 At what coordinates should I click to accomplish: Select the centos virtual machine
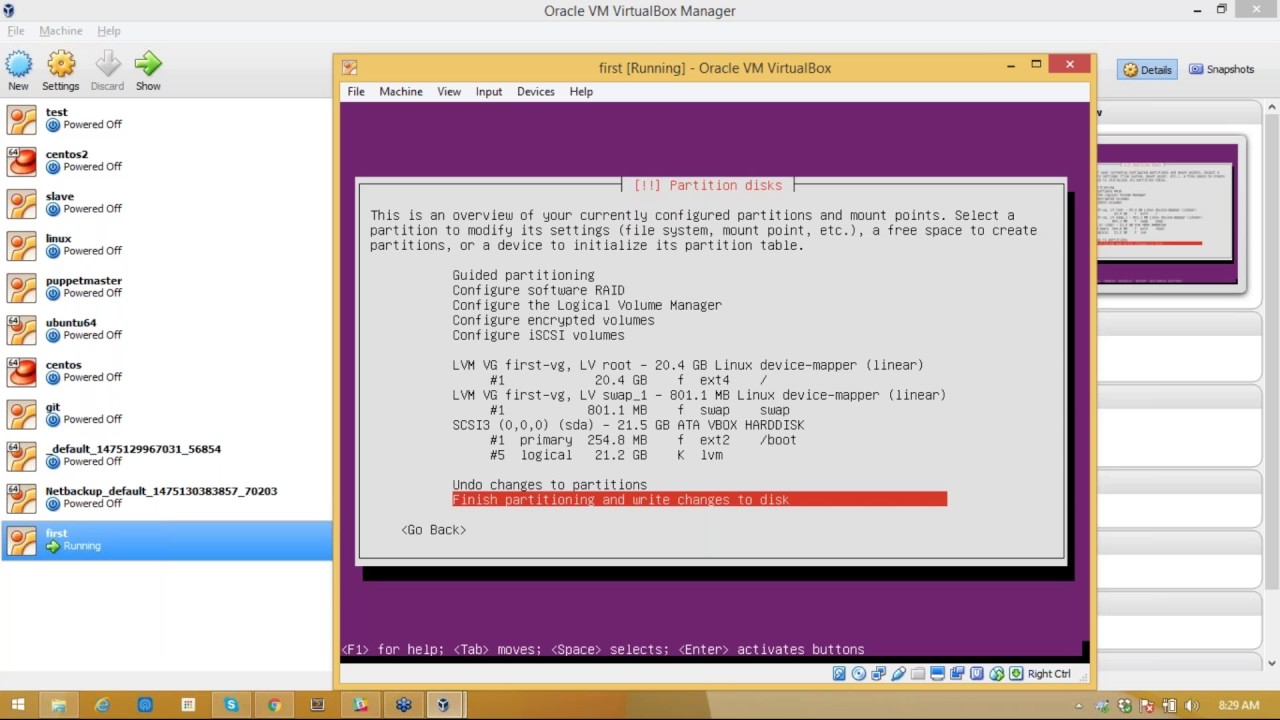(166, 371)
